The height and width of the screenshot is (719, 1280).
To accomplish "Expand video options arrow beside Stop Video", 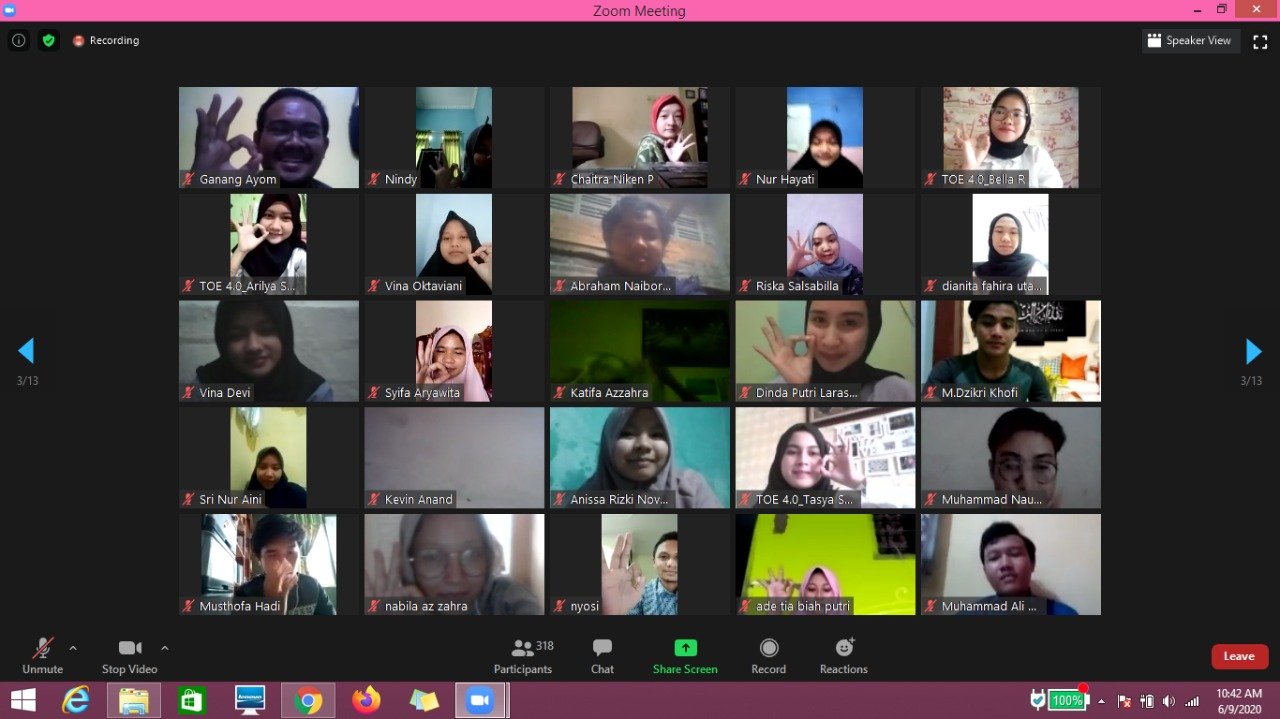I will coord(165,648).
